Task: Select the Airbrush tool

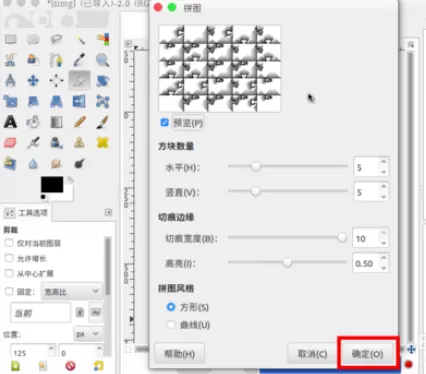Action: tap(33, 143)
